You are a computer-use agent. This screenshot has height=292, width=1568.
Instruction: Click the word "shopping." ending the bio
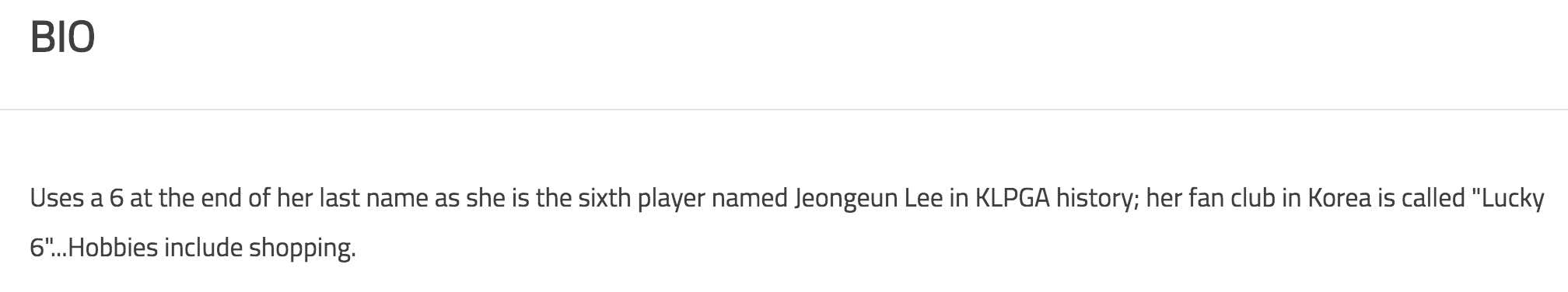(x=302, y=249)
